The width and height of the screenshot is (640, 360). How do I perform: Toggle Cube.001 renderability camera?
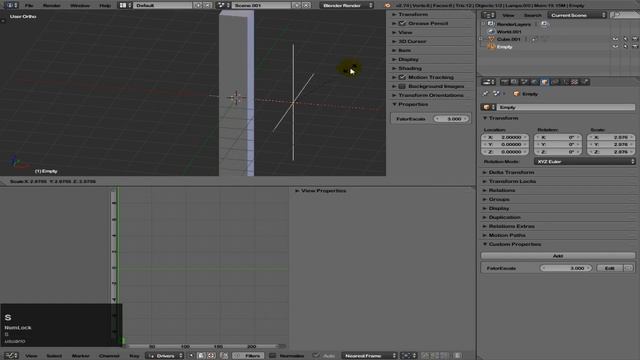click(635, 39)
